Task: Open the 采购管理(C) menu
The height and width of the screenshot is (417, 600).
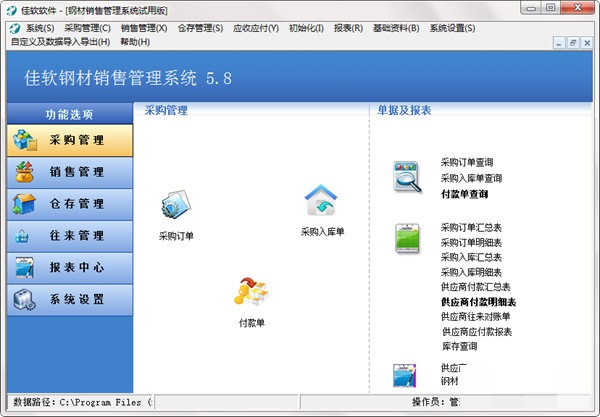Action: pos(88,28)
